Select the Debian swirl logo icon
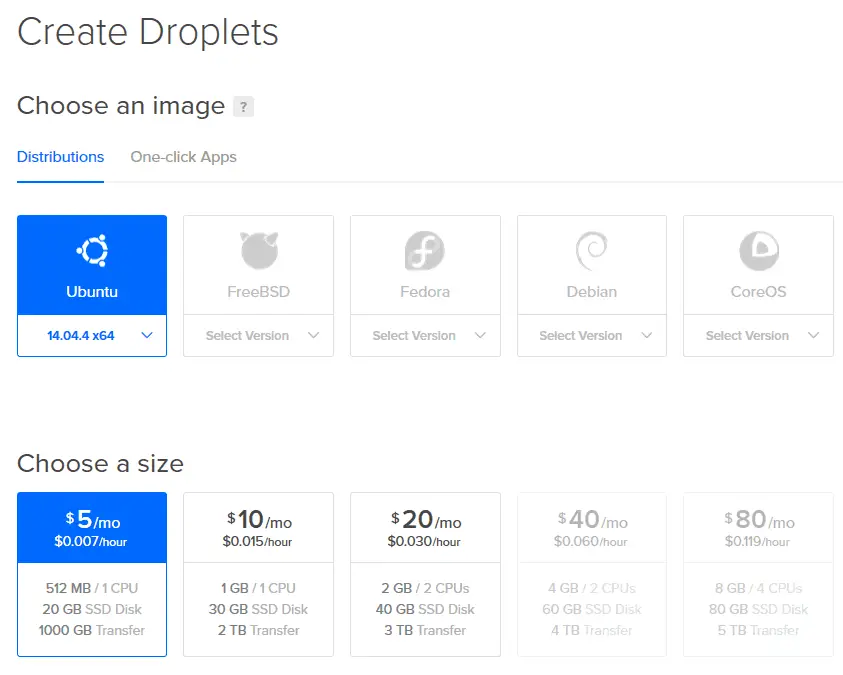The image size is (843, 675). pyautogui.click(x=591, y=250)
